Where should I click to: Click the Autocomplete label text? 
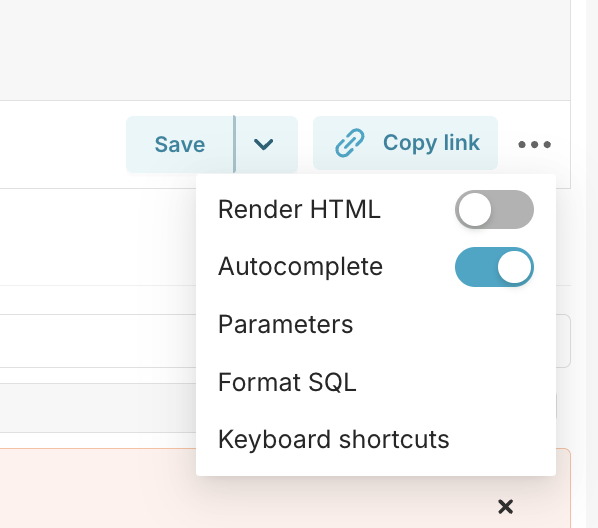pyautogui.click(x=300, y=267)
